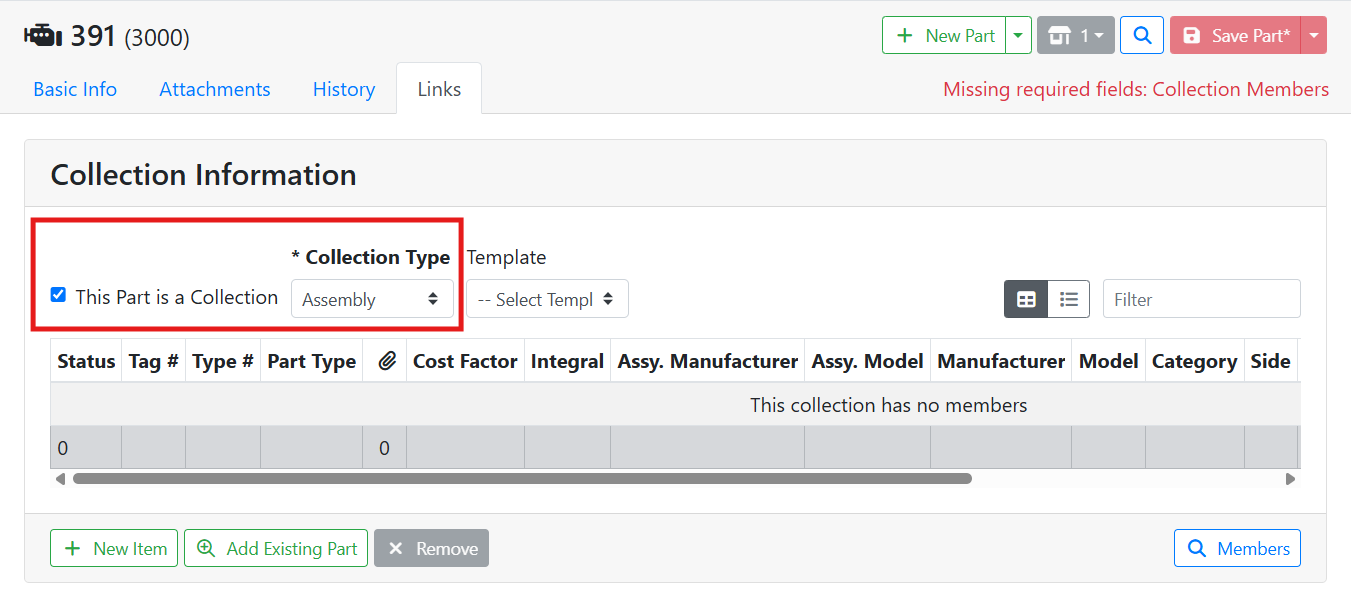Click Add Existing Part button
This screenshot has height=590, width=1351.
[276, 548]
